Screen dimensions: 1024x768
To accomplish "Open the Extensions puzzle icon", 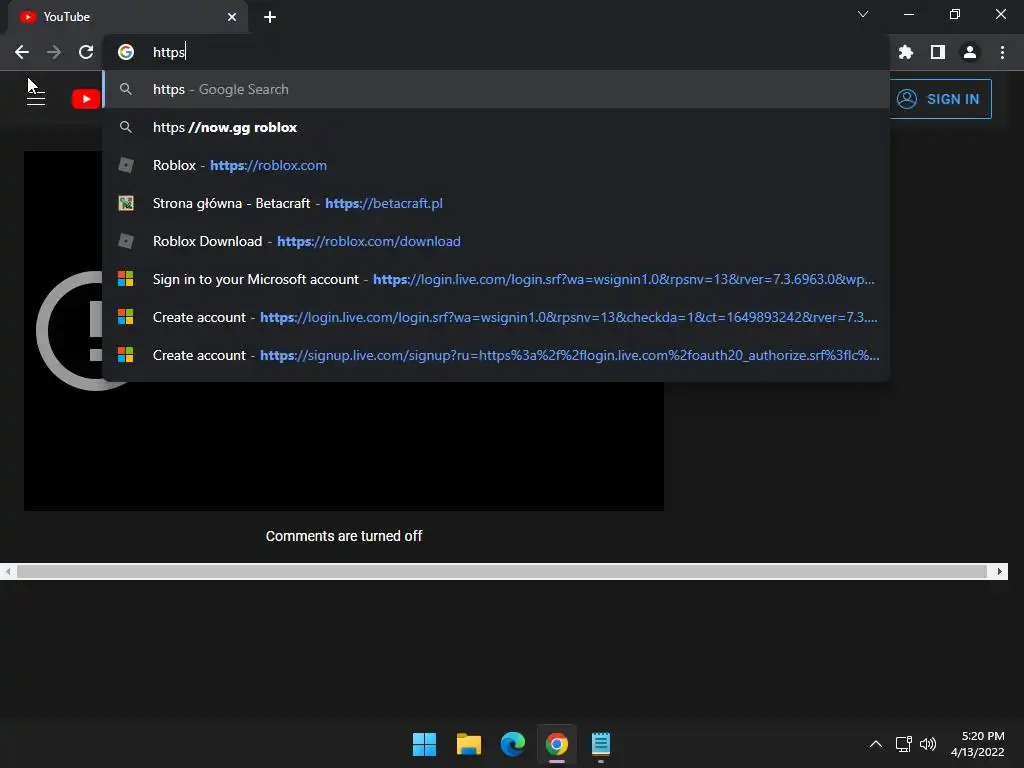I will pos(905,52).
